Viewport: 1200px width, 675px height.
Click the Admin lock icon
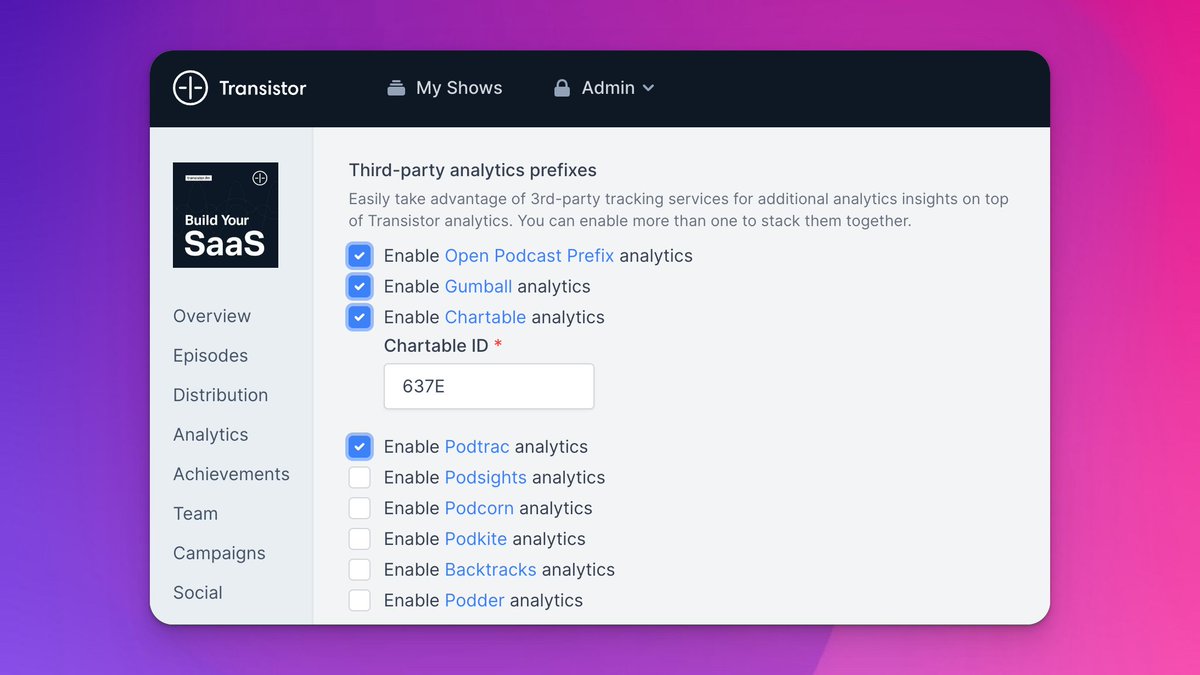(562, 88)
